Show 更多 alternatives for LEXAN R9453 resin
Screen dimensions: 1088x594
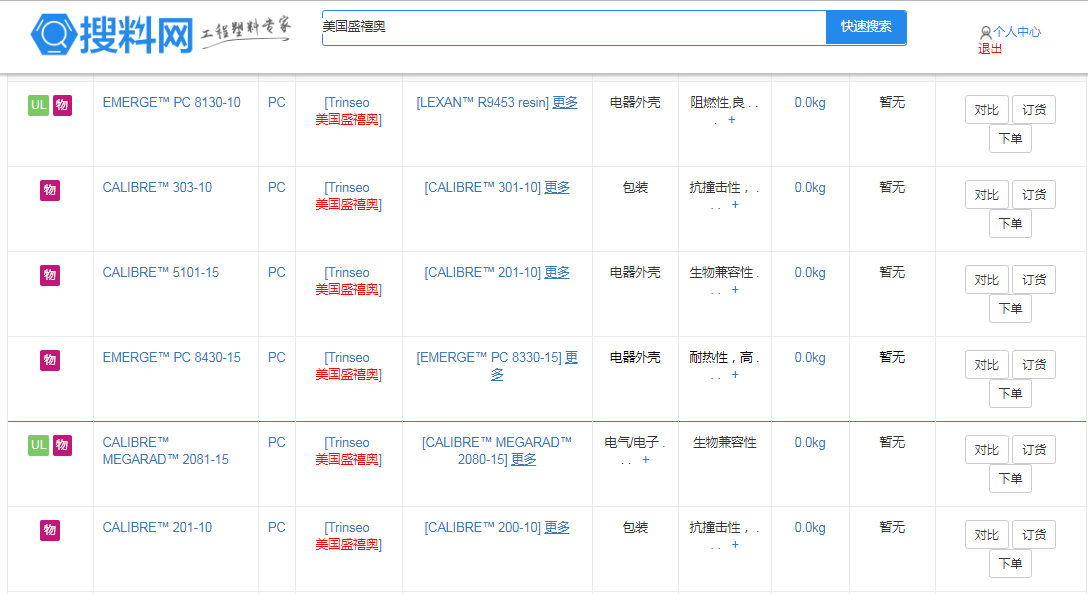[565, 102]
